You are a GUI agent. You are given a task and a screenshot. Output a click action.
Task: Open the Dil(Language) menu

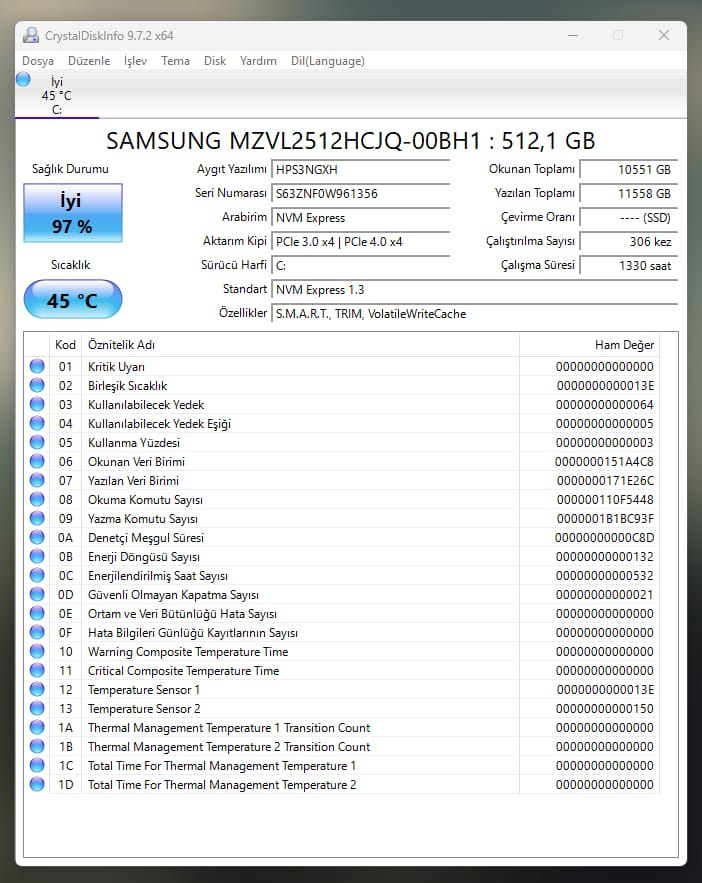(x=327, y=61)
